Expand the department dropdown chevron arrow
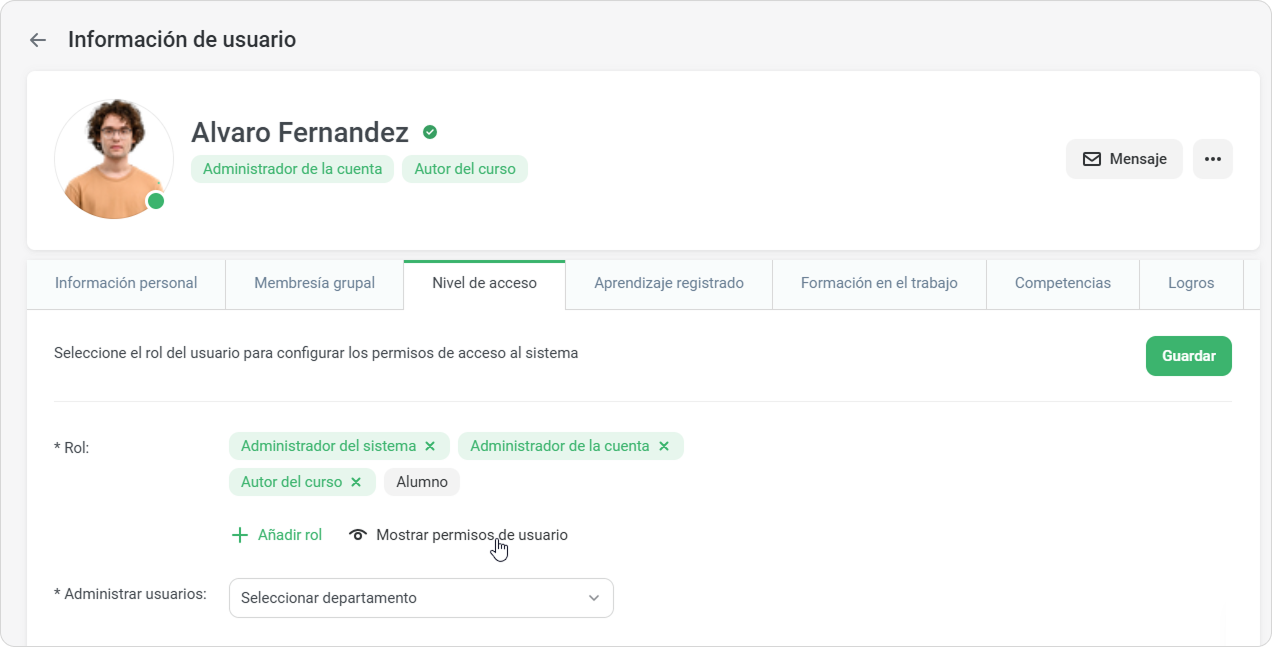 click(x=594, y=598)
